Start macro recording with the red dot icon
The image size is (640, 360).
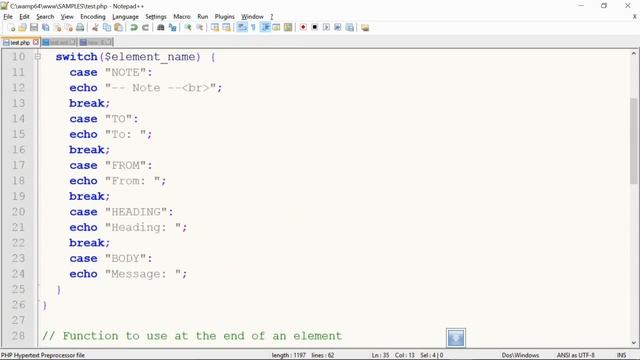tap(303, 27)
